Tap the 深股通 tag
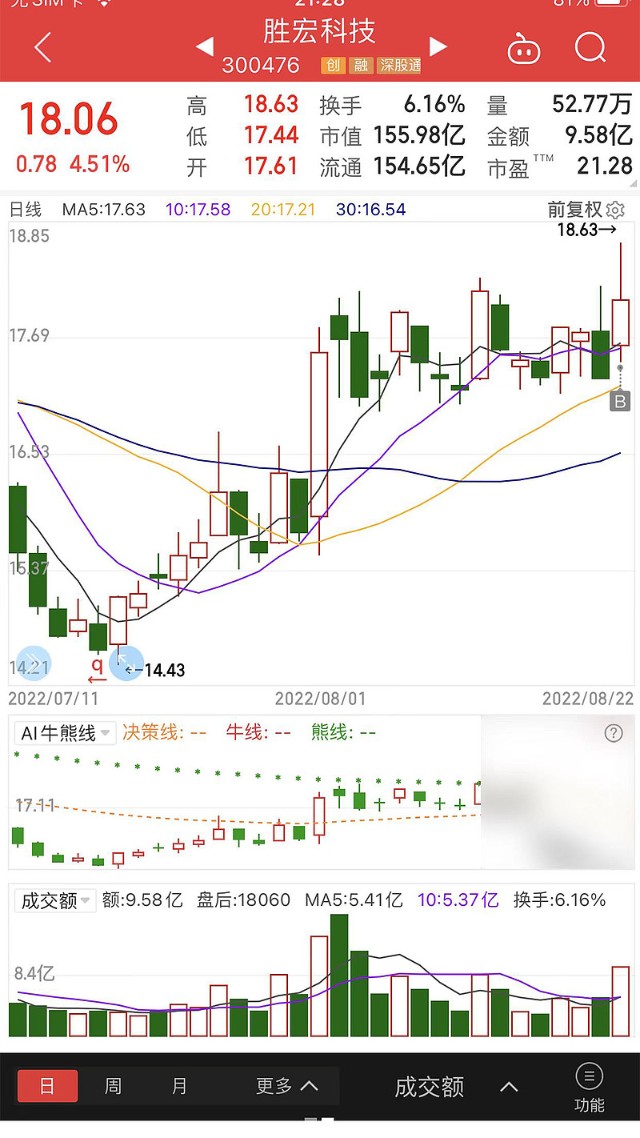Viewport: 640px width, 1138px height. [401, 66]
